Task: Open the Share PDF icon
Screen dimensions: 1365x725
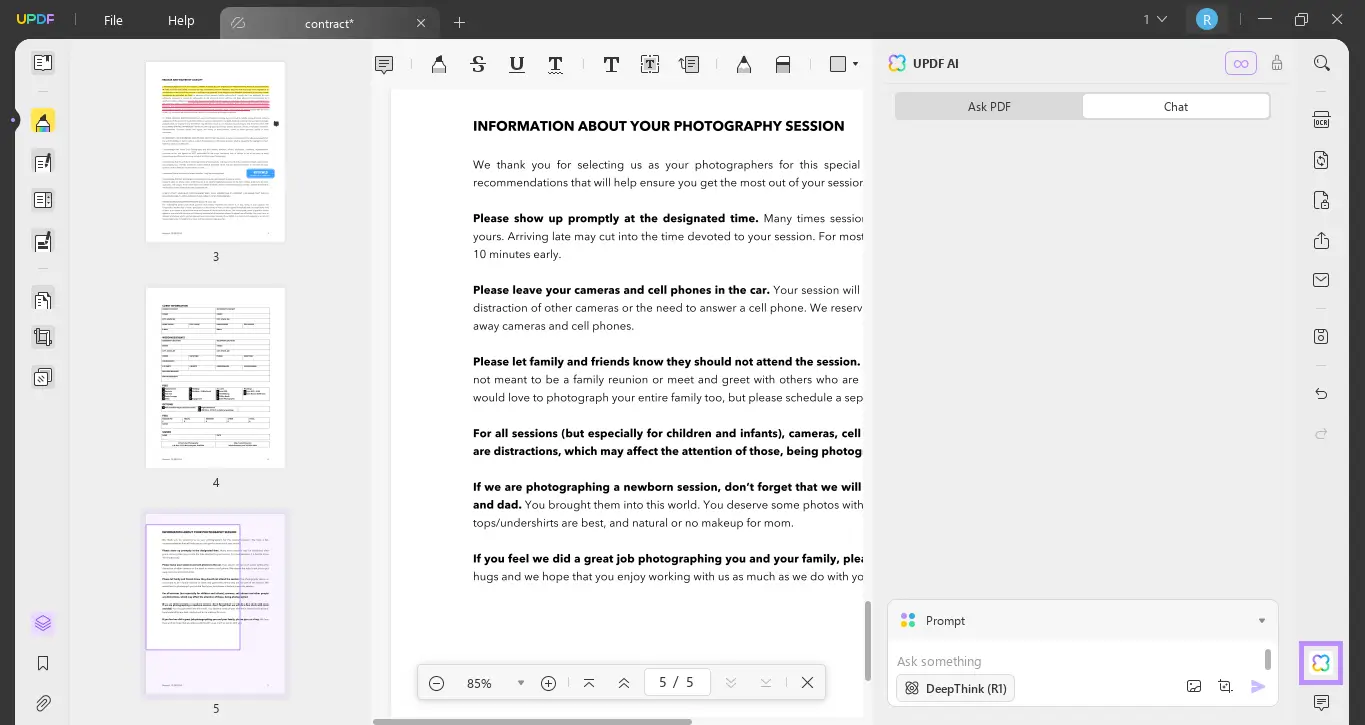Action: click(x=1322, y=241)
